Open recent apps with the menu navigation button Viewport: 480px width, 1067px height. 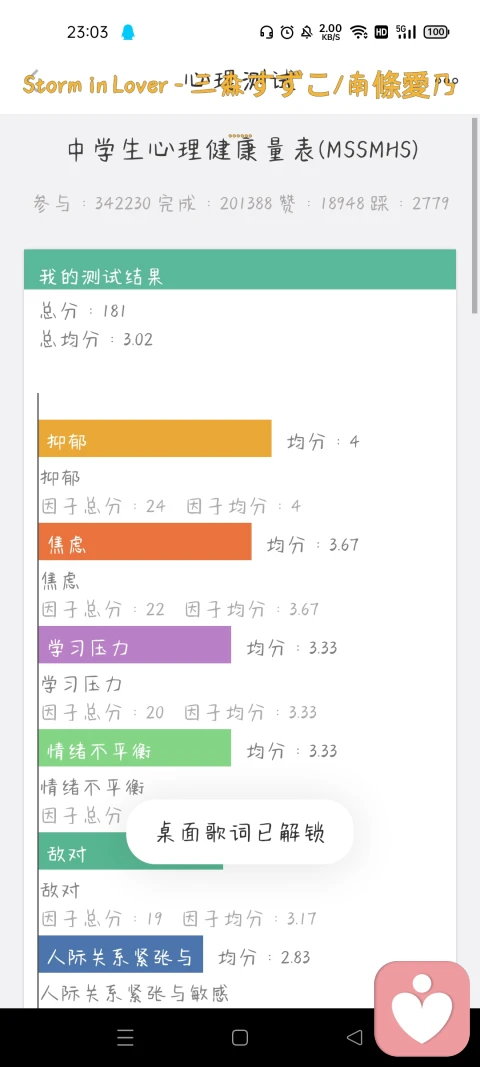[125, 1037]
